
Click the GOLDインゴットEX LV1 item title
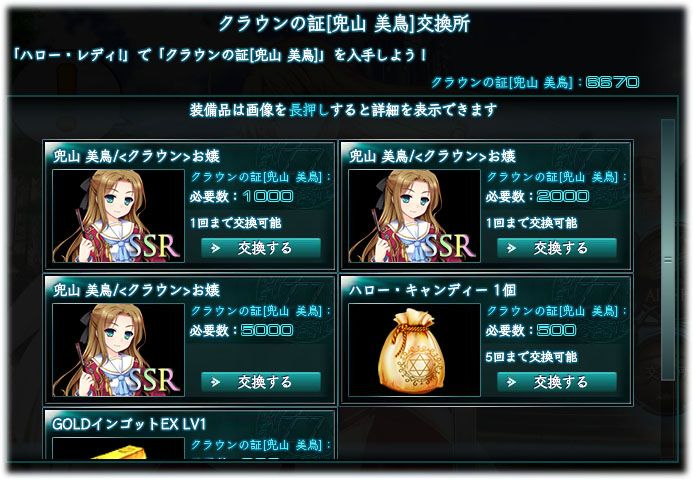point(129,424)
